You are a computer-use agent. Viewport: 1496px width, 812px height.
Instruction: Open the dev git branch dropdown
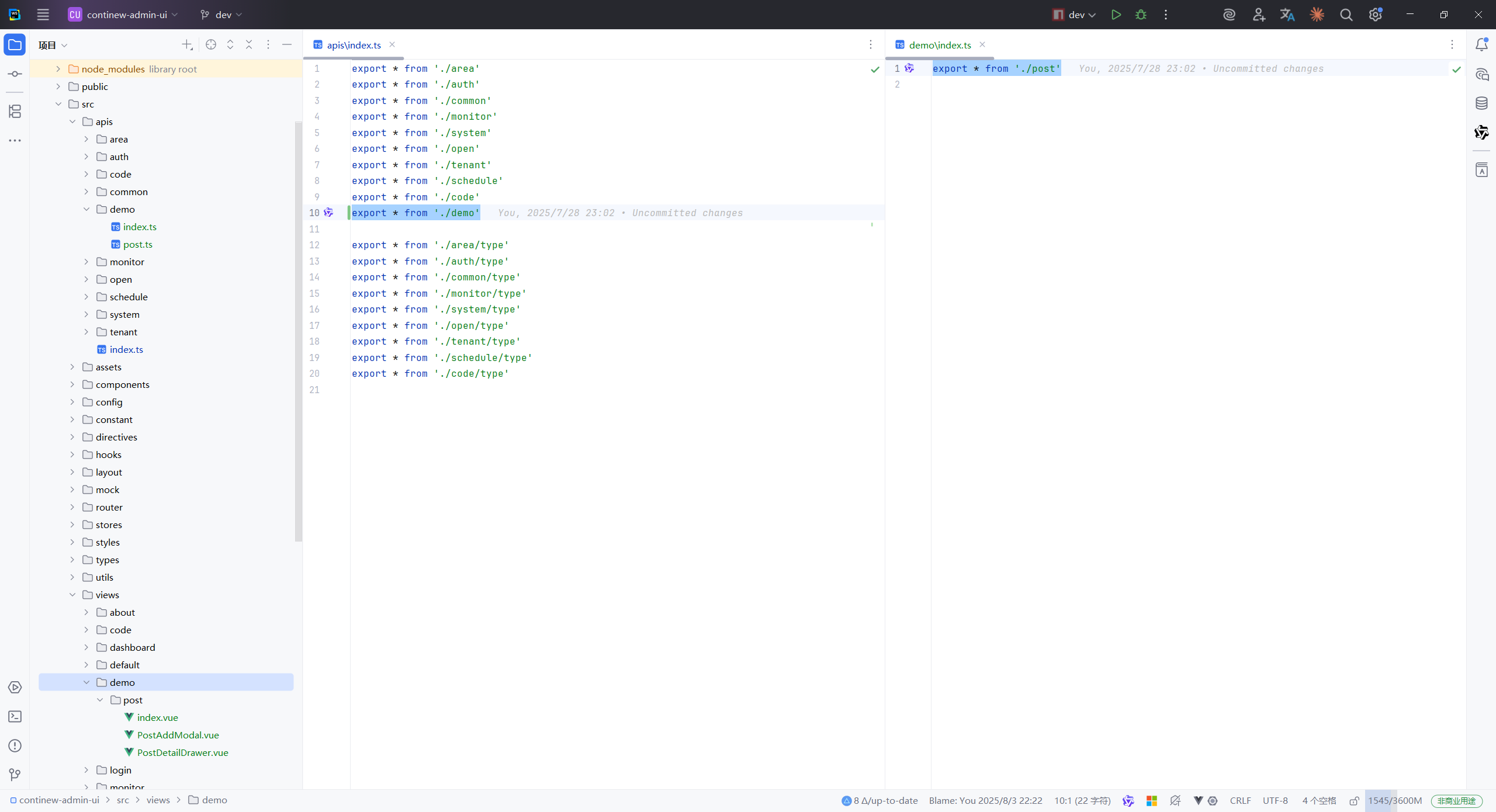pyautogui.click(x=221, y=15)
